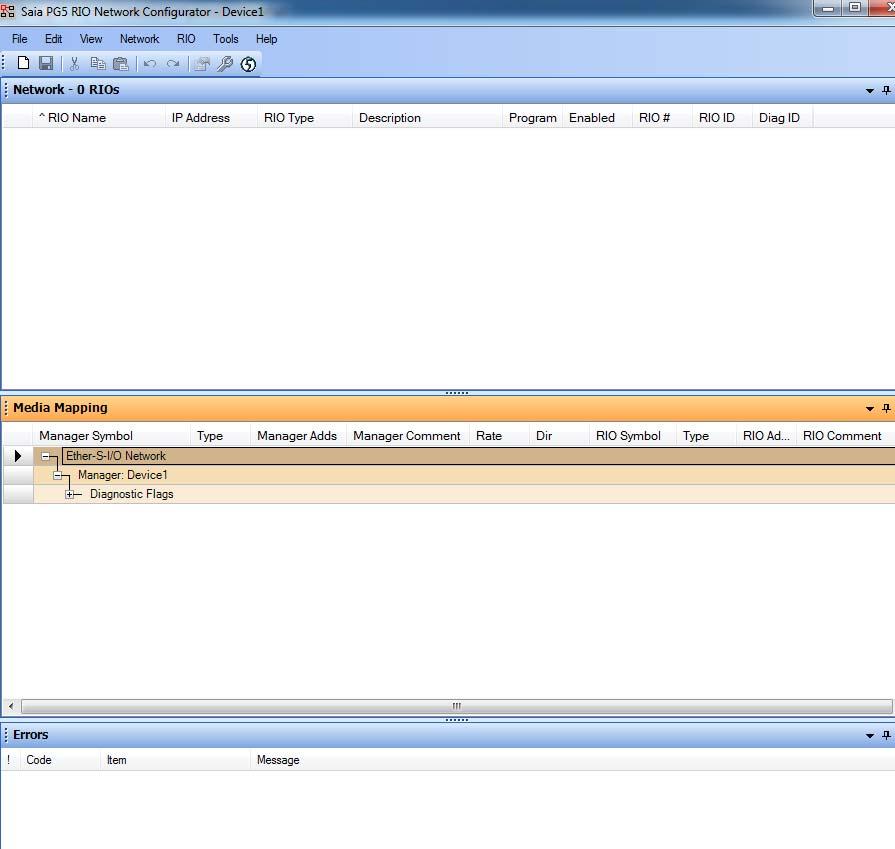Click the wrench tool icon
This screenshot has height=849, width=895.
tap(225, 63)
